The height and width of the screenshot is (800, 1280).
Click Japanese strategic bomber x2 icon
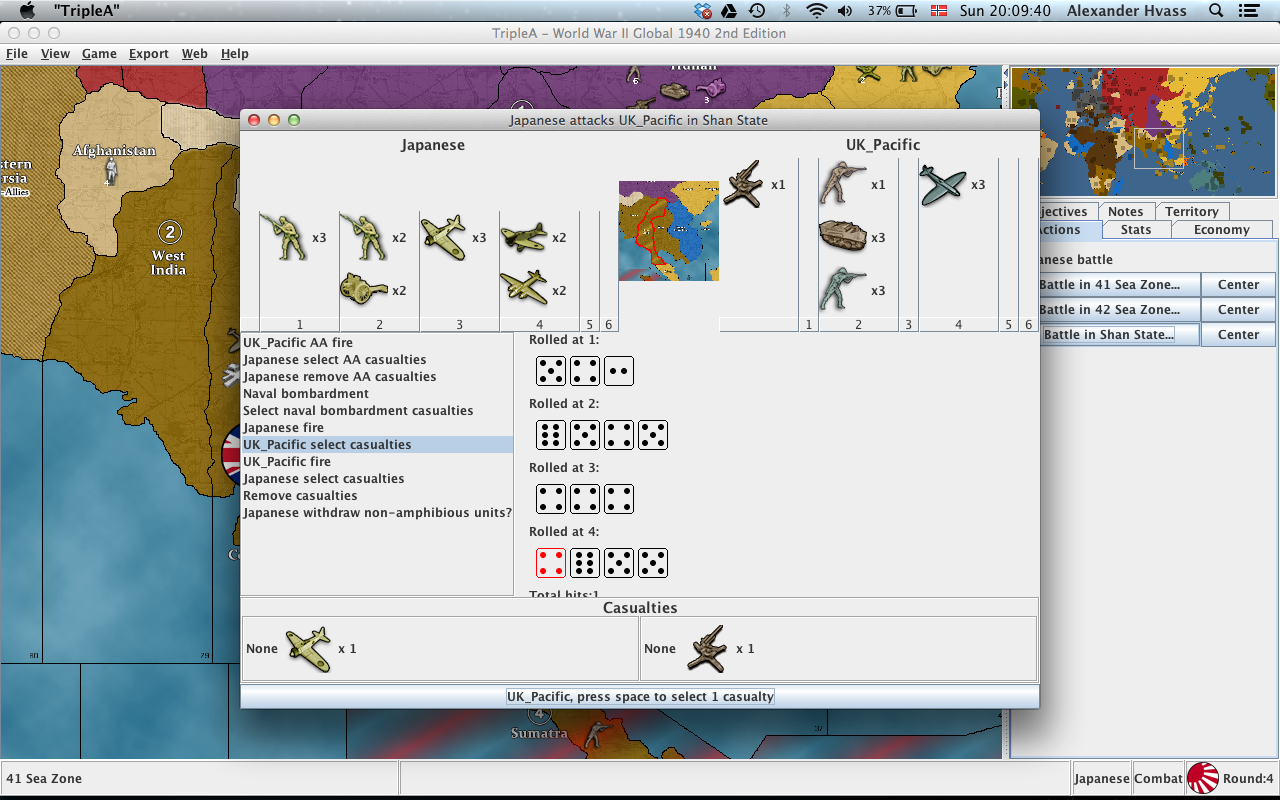tap(524, 288)
